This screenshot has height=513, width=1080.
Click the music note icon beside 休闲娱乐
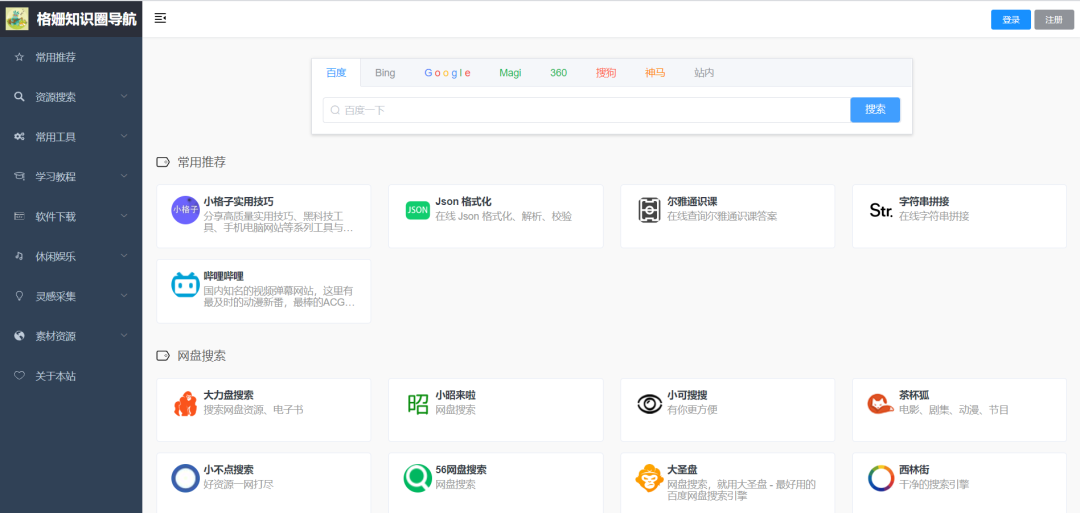(19, 256)
